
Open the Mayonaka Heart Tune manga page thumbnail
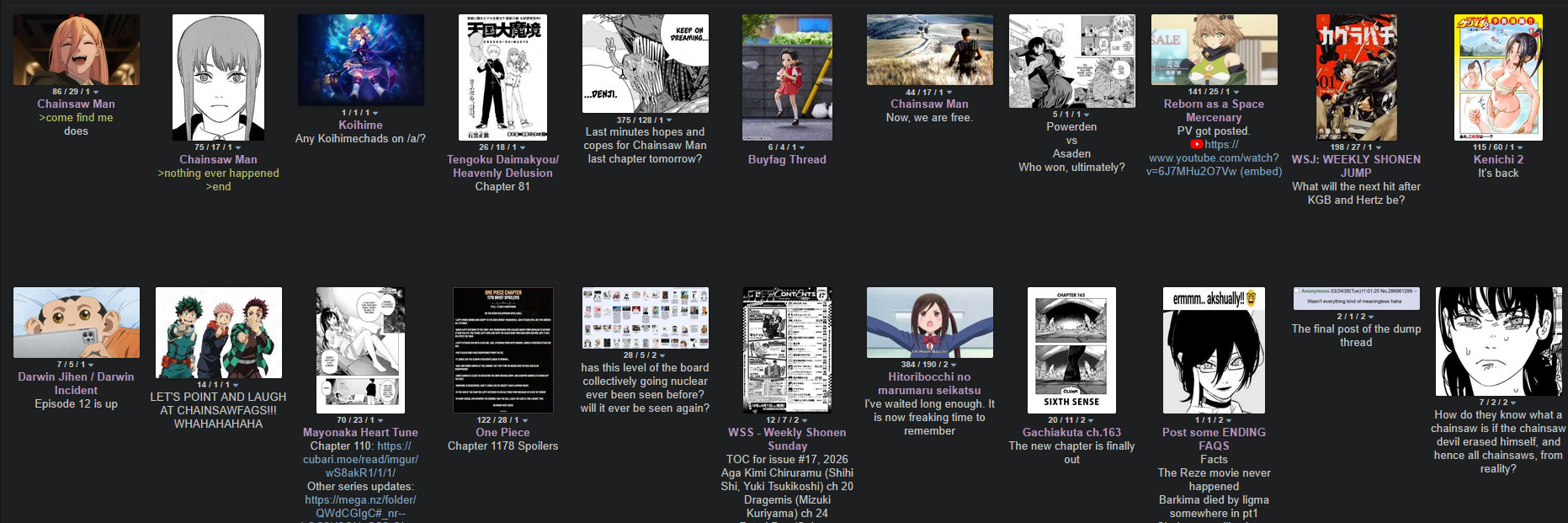click(360, 350)
